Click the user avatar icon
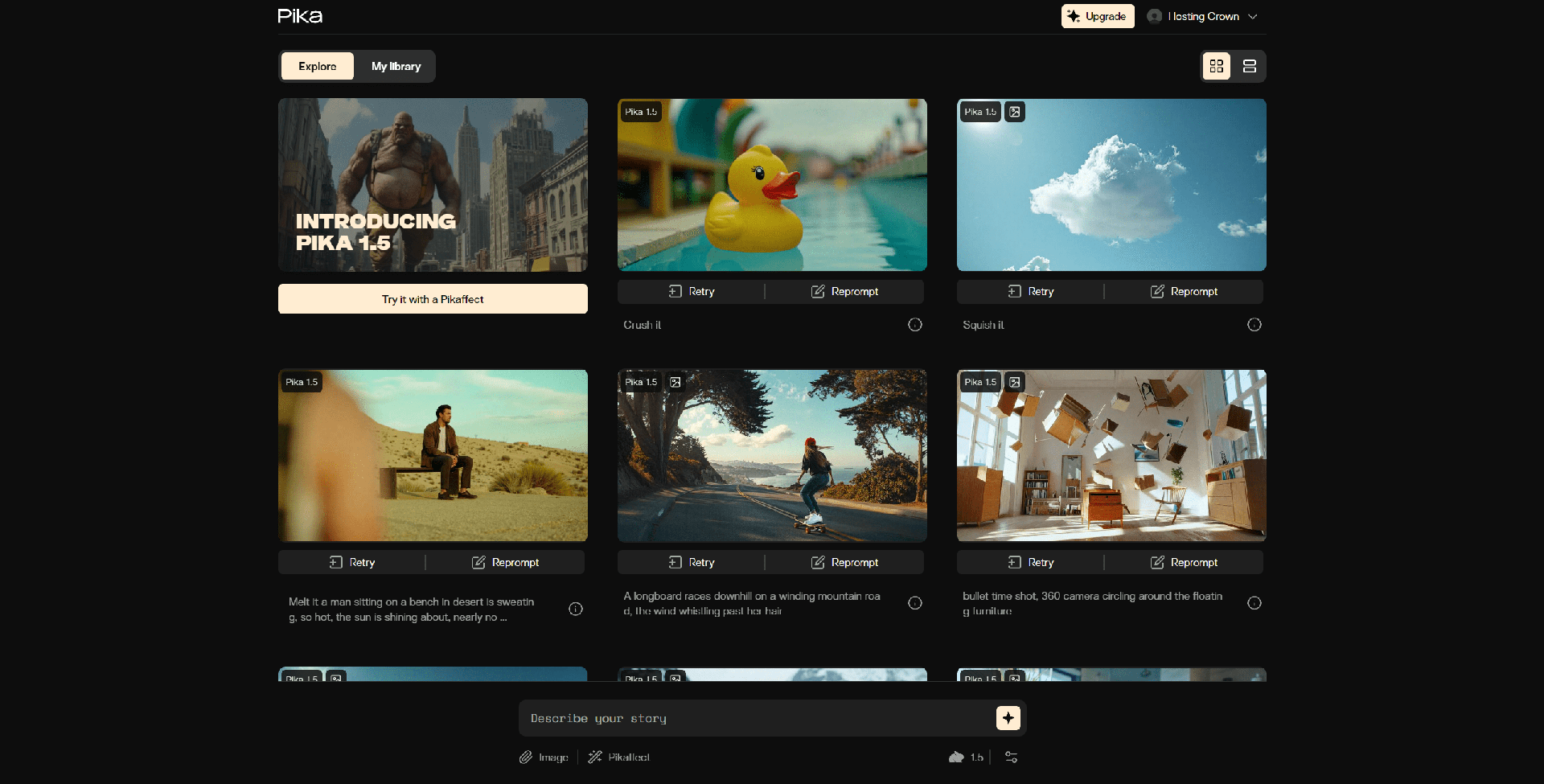Screen dimensions: 1544x784 tap(1155, 16)
